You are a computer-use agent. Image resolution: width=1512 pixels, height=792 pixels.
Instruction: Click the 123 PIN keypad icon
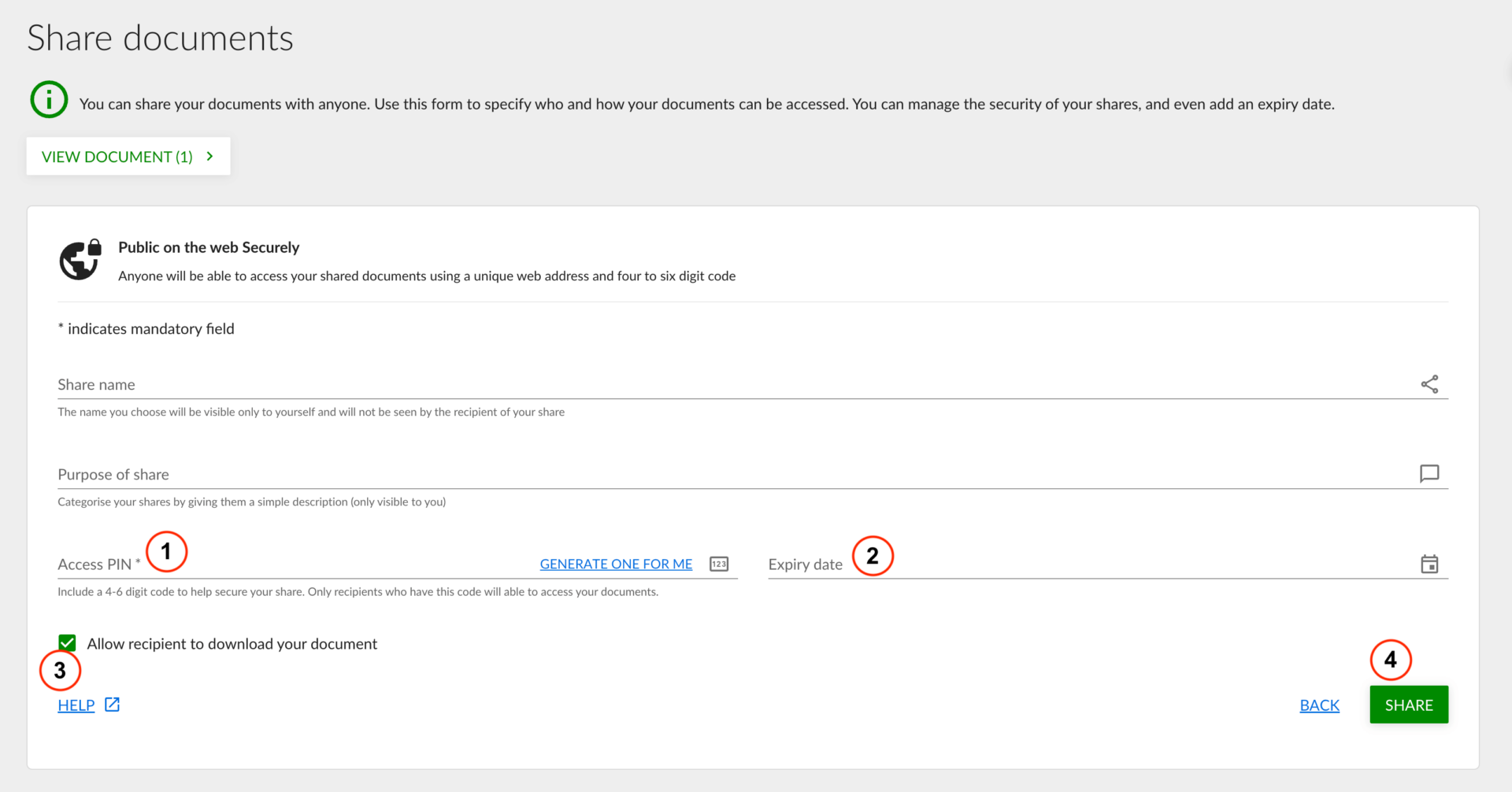pyautogui.click(x=719, y=564)
